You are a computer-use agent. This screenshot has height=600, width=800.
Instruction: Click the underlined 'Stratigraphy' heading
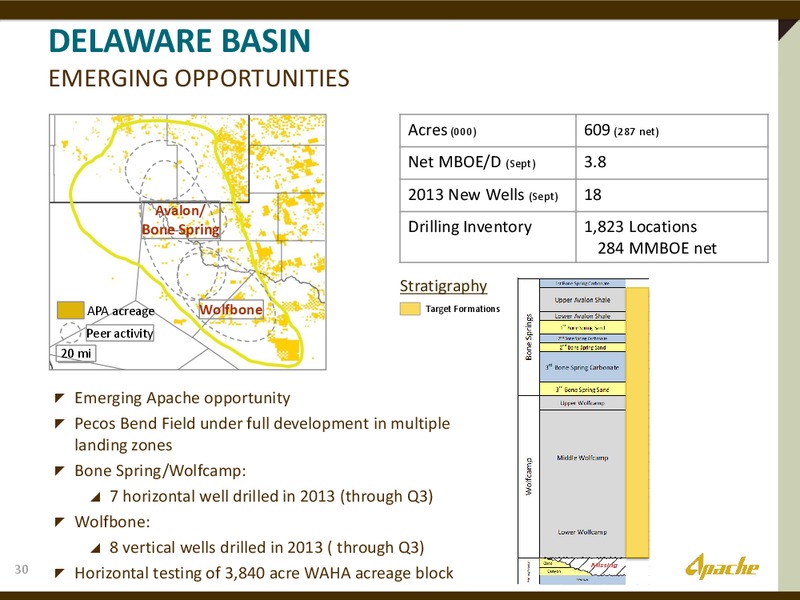[443, 286]
